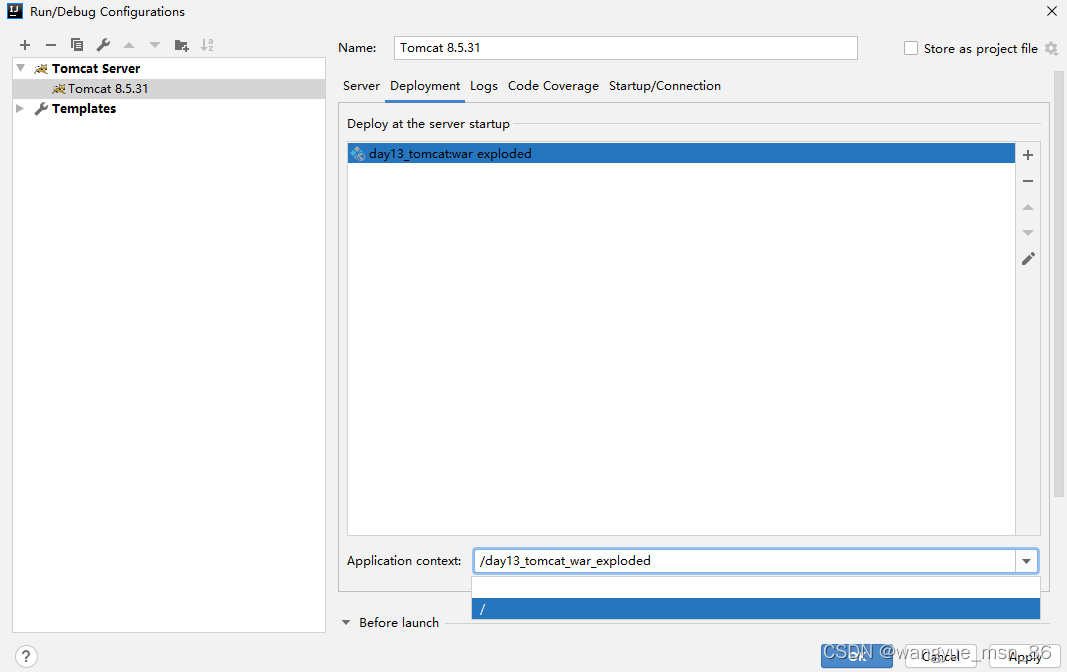Open the Application context dropdown arrow
Image resolution: width=1067 pixels, height=672 pixels.
[x=1026, y=561]
